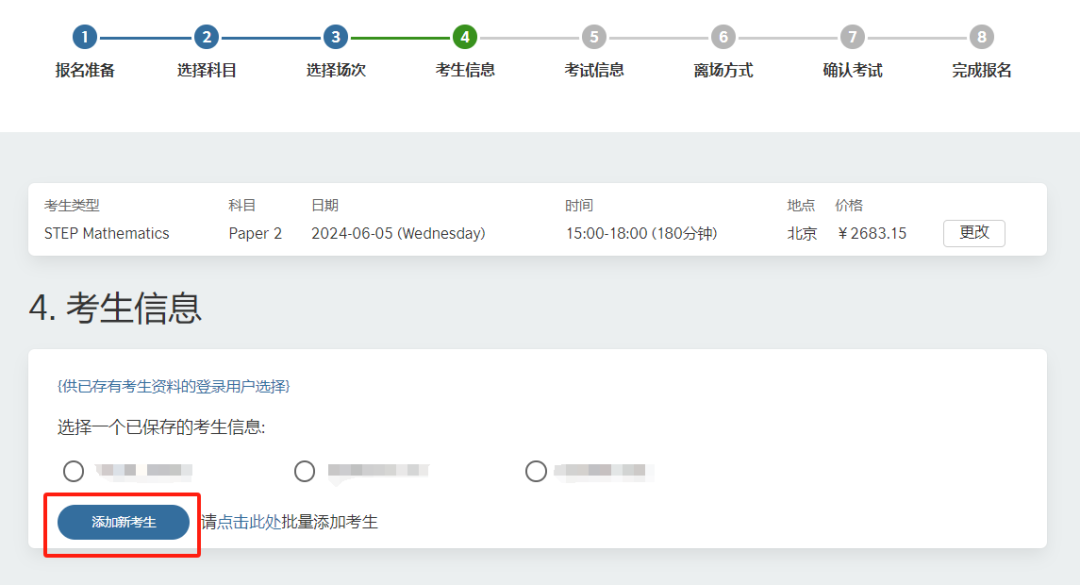Select the third saved candidate radio button

(536, 471)
